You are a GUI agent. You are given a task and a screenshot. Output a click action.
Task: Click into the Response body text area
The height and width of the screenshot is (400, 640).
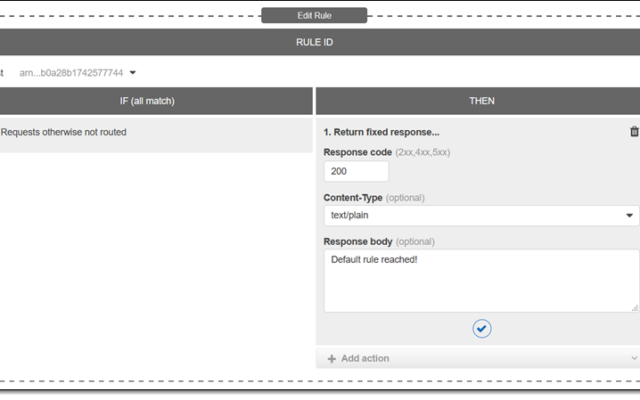tap(481, 281)
